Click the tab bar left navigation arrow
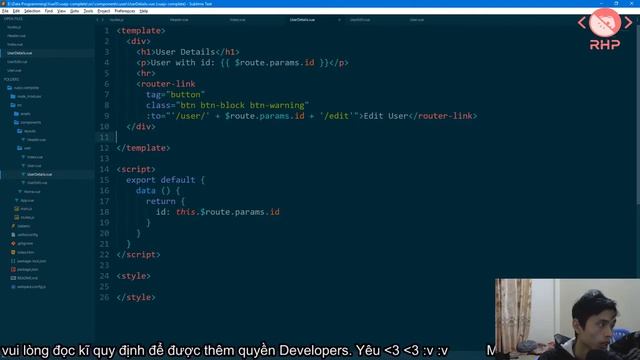The image size is (640, 360). click(98, 20)
